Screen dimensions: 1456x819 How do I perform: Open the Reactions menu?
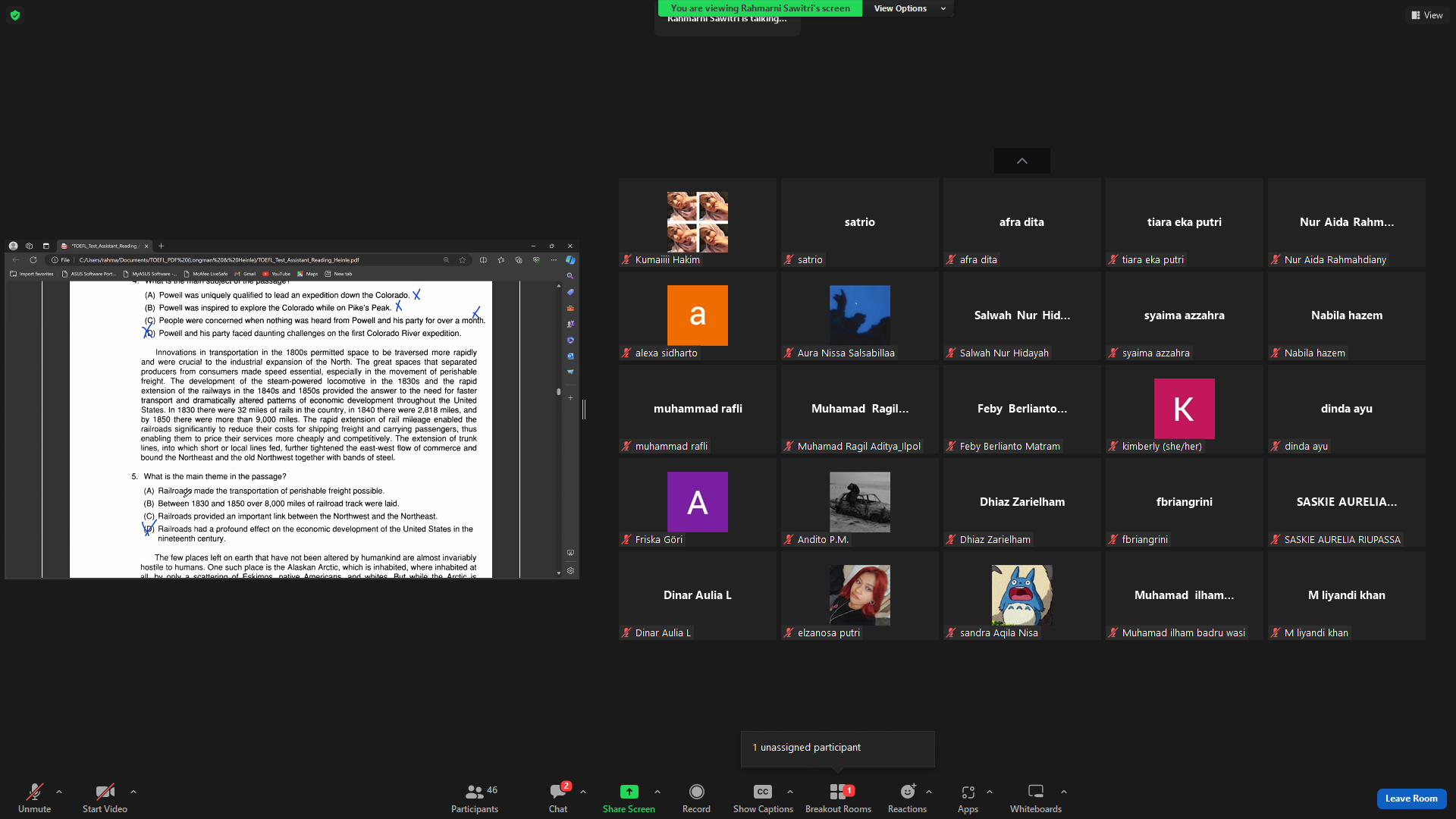click(x=907, y=797)
